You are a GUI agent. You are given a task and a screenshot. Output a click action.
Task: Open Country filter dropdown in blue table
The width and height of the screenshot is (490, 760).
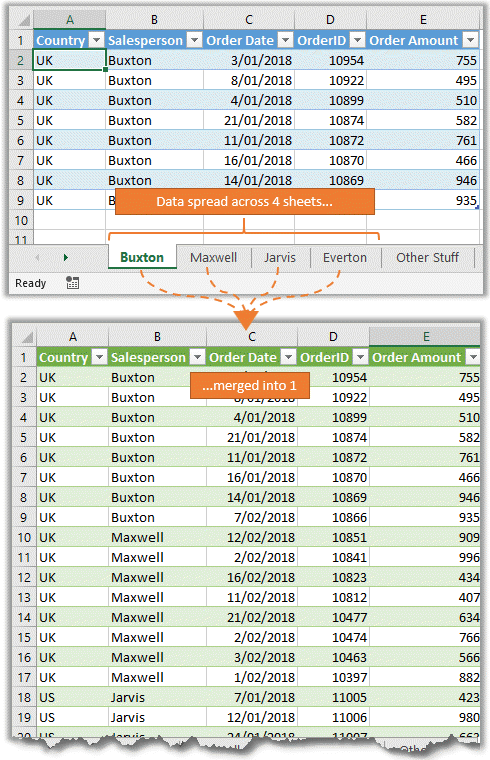pos(97,40)
